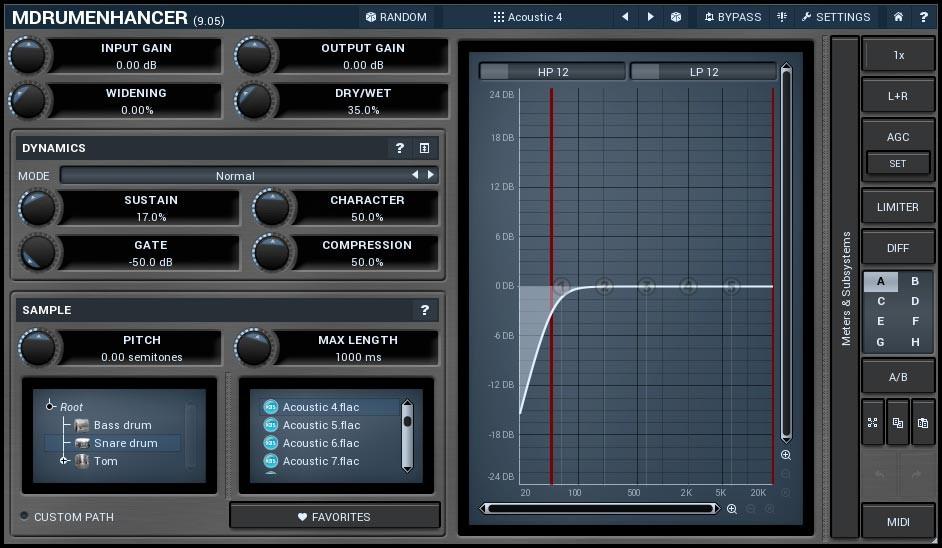This screenshot has width=942, height=548.
Task: Open the Dynamics section presets icon
Action: pyautogui.click(x=424, y=148)
